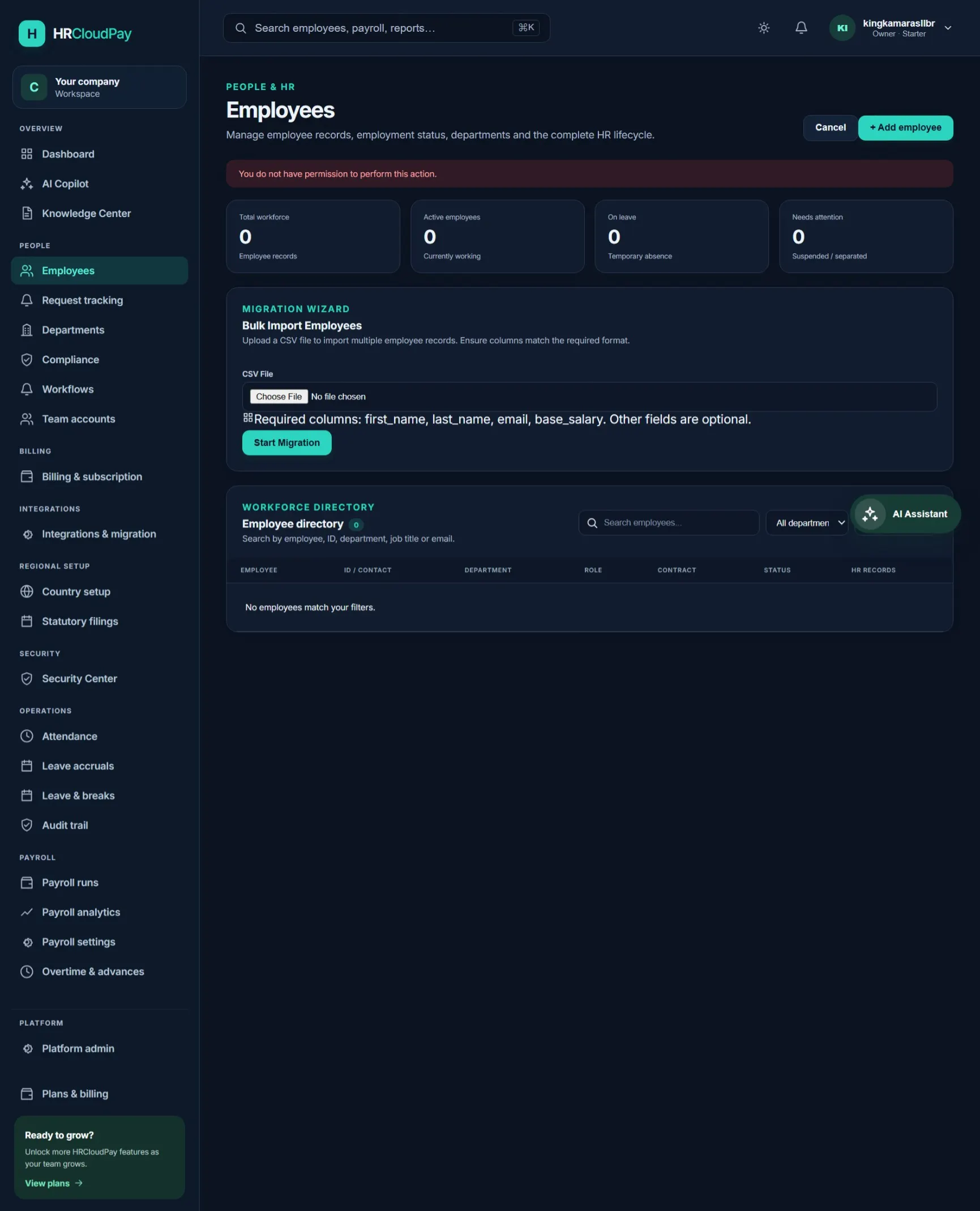
Task: Go to Workflows page
Action: coord(100,389)
